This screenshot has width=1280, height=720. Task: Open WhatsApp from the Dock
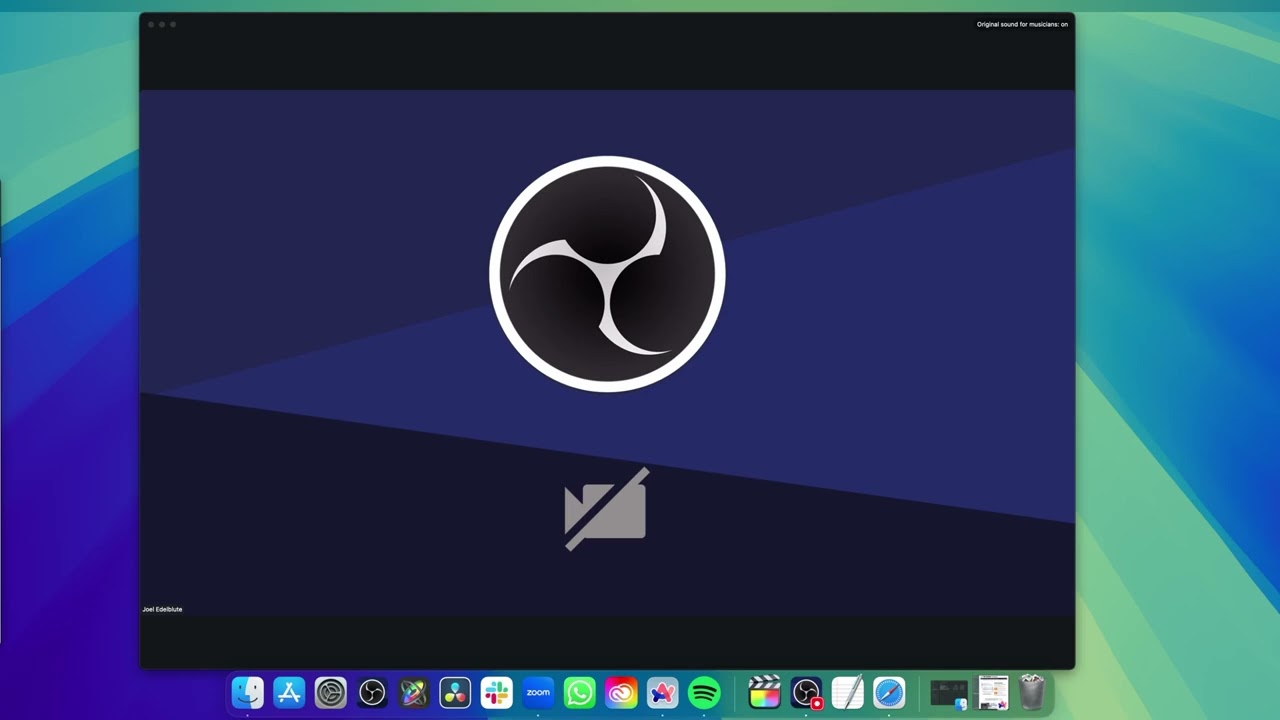580,692
